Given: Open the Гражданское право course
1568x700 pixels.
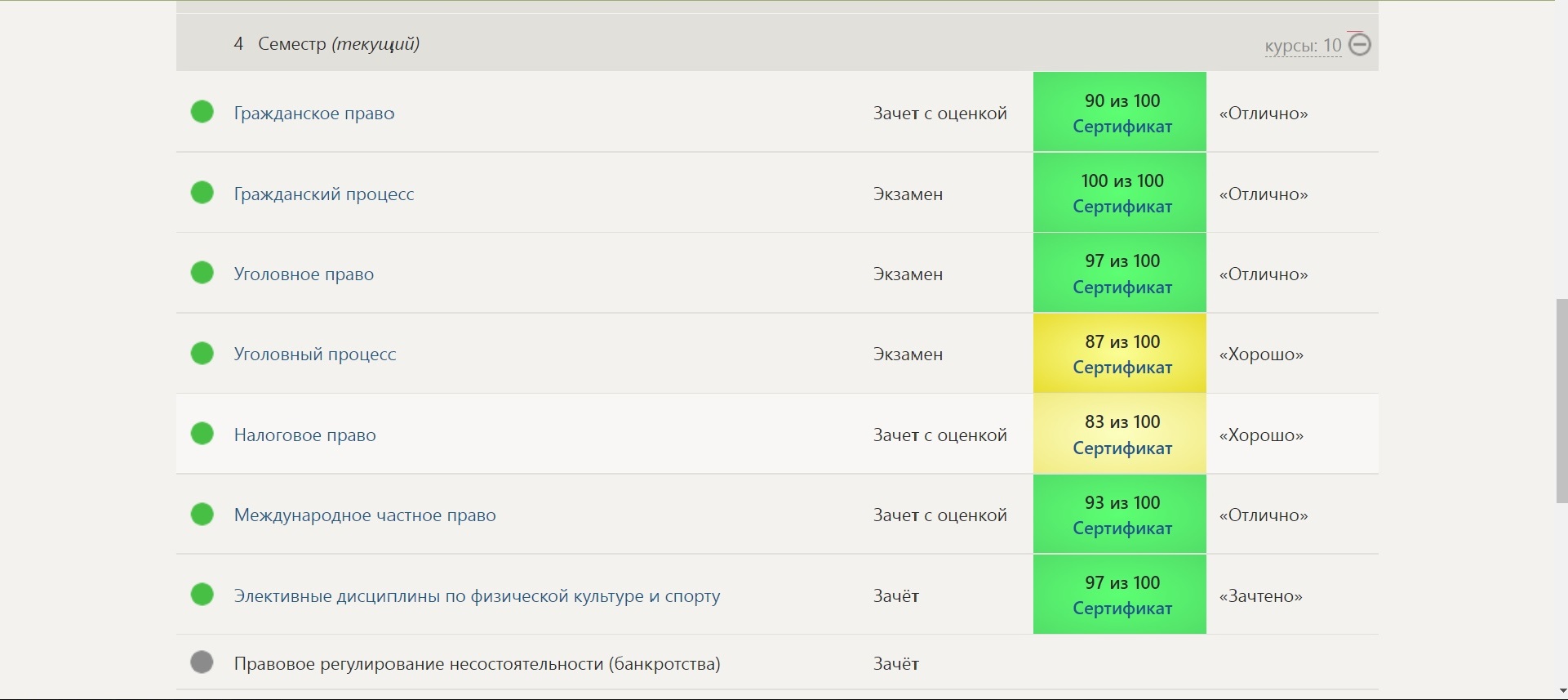Looking at the screenshot, I should (x=314, y=113).
